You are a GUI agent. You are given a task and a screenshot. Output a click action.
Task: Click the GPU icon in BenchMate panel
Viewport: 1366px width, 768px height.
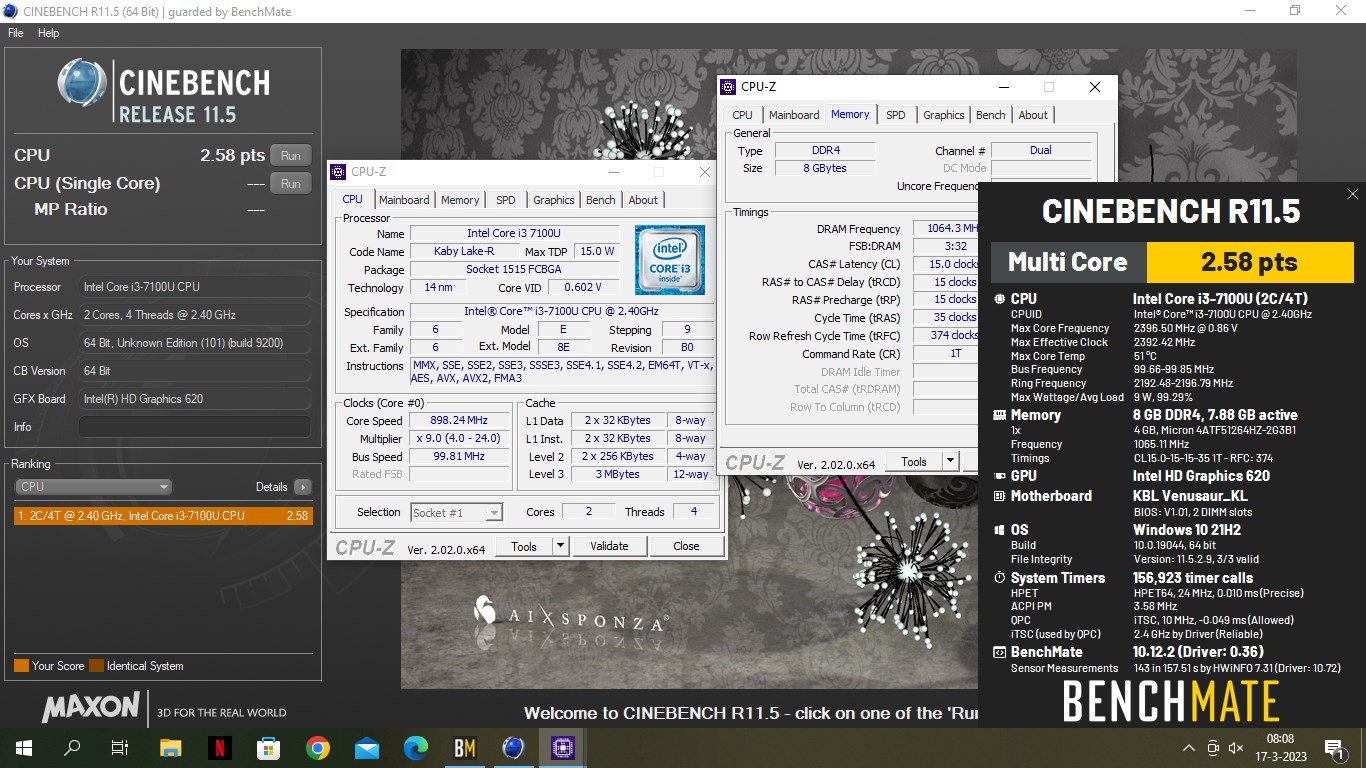point(1000,476)
